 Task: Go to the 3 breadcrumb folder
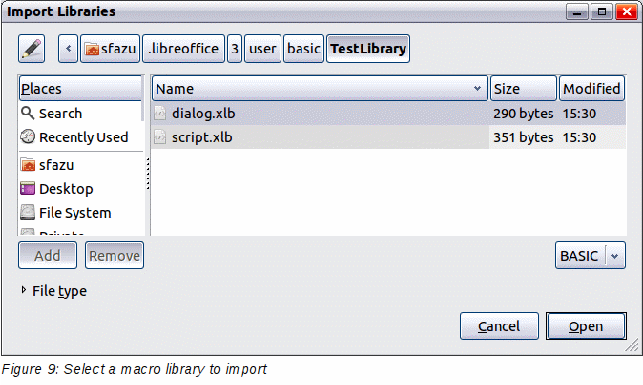235,49
